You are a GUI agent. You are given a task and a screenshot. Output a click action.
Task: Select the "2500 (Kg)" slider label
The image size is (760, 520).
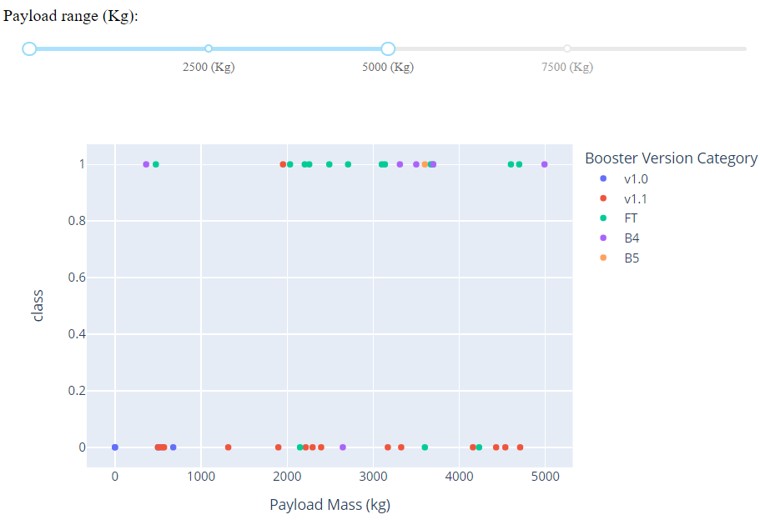(x=208, y=67)
